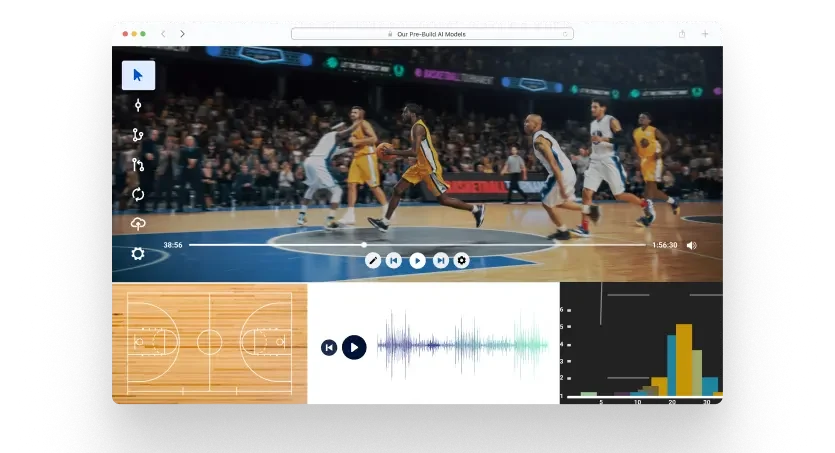Restart audio with skip-back button

point(329,348)
